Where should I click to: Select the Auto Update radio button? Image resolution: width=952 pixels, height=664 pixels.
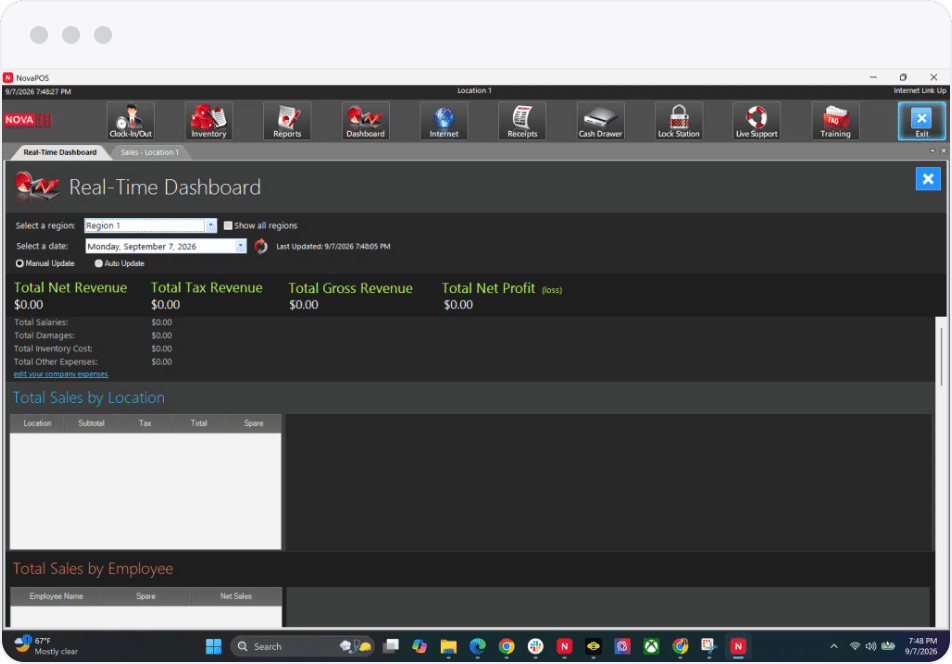tap(98, 263)
